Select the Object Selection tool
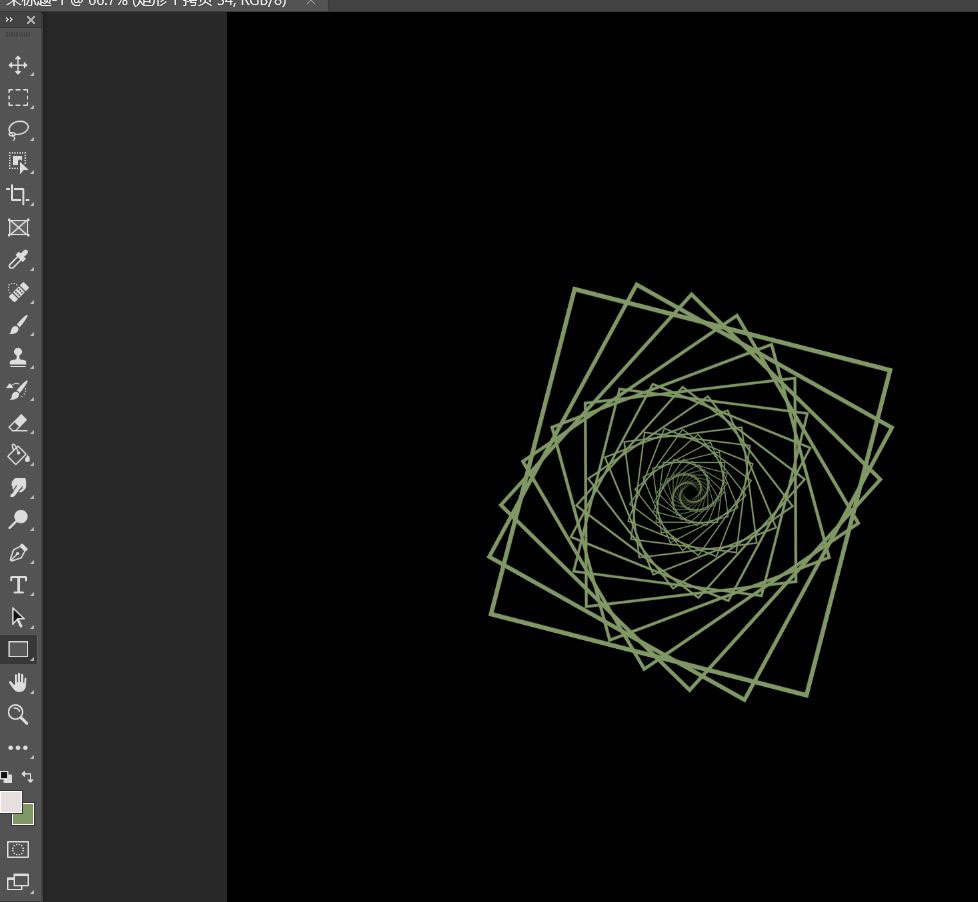The width and height of the screenshot is (978, 902). 18,163
